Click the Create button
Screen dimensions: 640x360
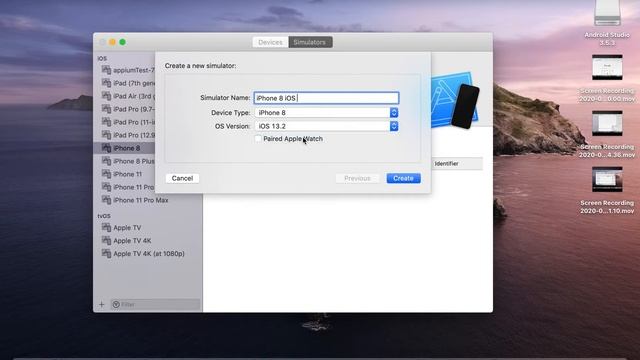(x=403, y=178)
